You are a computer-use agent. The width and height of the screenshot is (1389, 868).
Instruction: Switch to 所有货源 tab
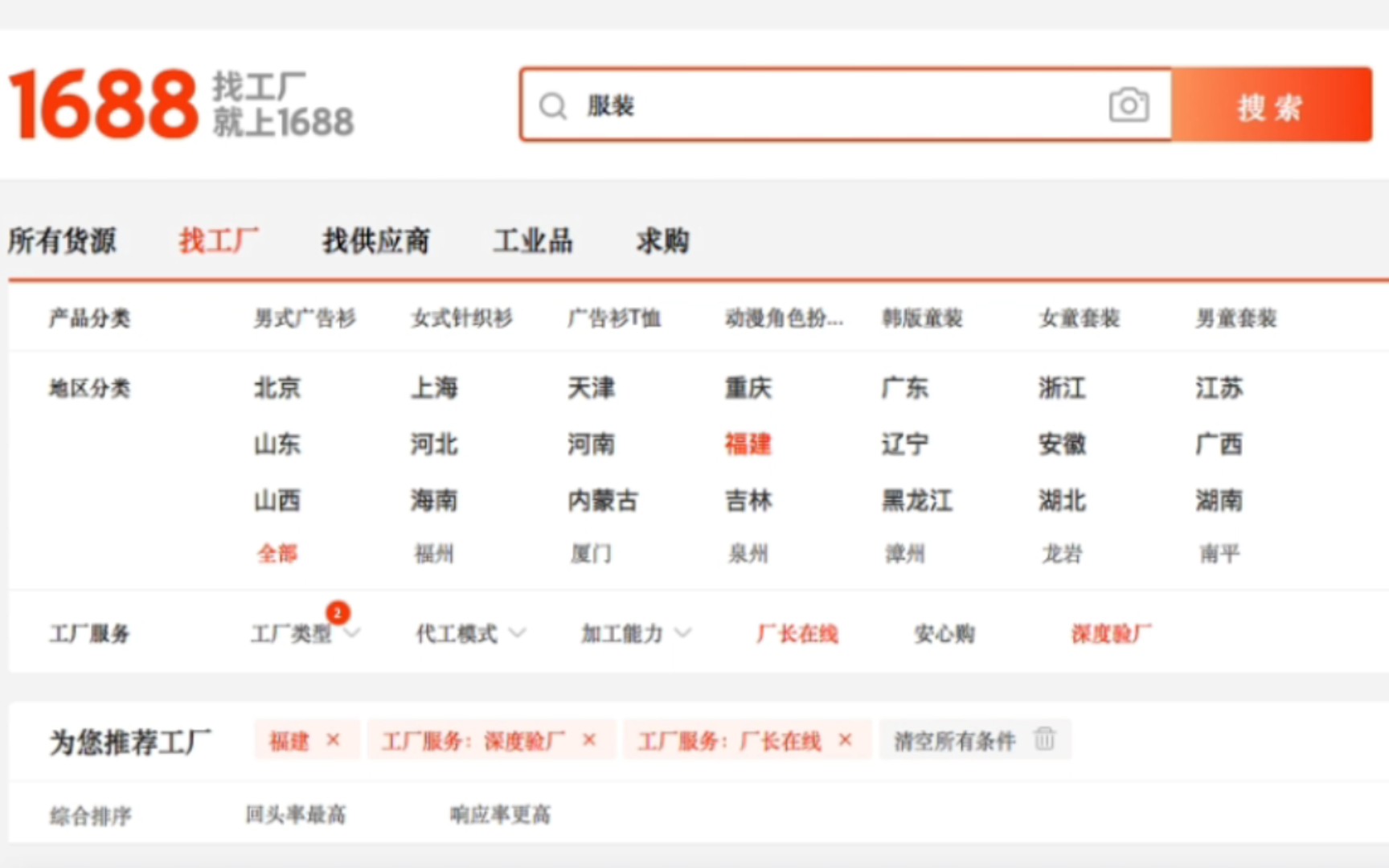62,240
